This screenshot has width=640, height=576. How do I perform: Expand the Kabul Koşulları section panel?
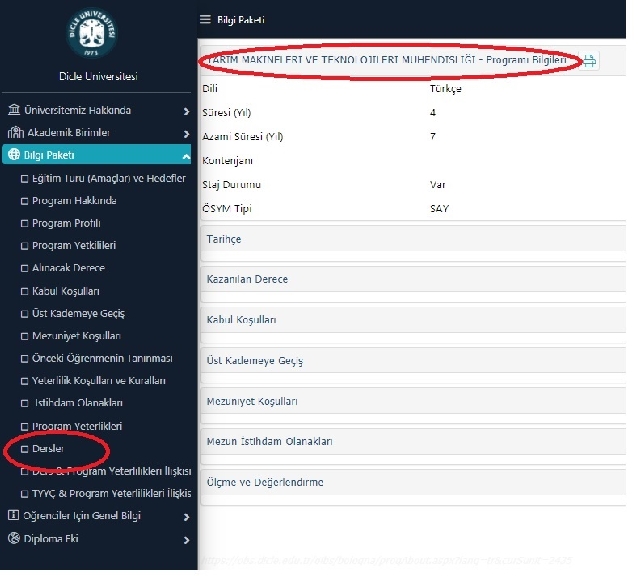point(413,320)
